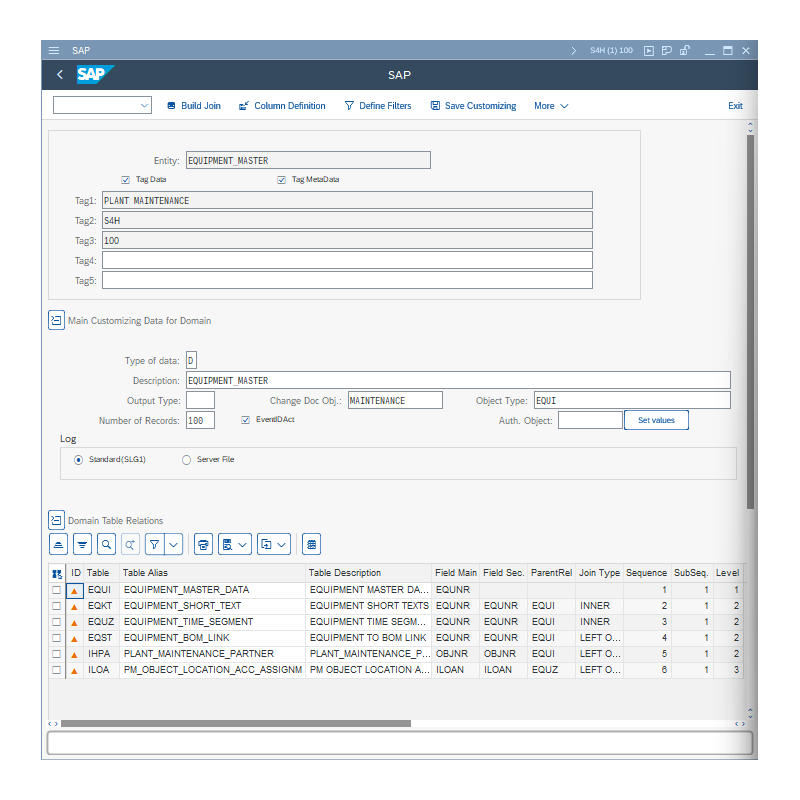Open Column Definition from the toolbar
800x800 pixels.
282,106
